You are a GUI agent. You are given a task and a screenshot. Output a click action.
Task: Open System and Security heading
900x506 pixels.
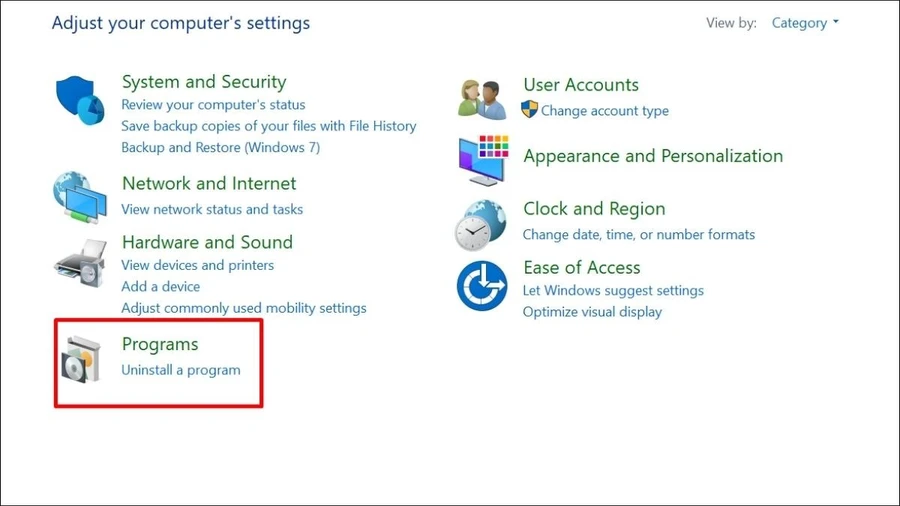(204, 82)
